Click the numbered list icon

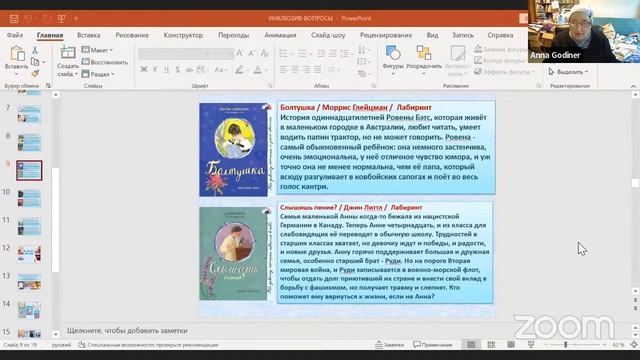pyautogui.click(x=302, y=53)
